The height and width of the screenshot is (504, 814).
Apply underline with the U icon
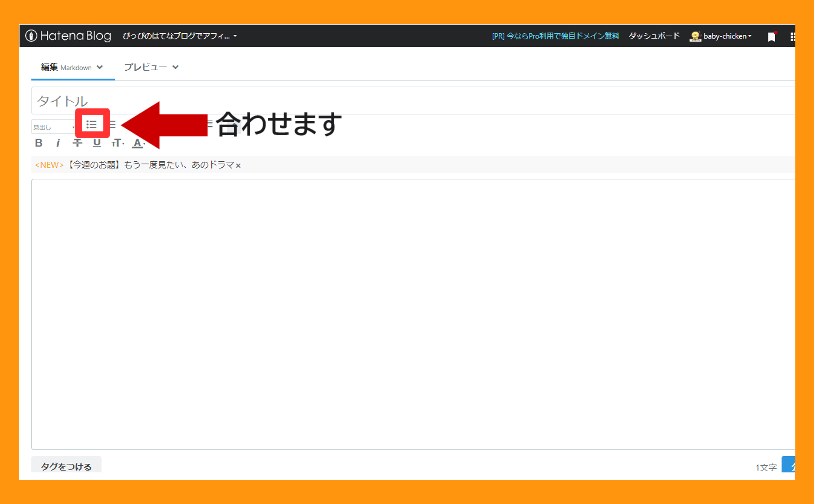click(97, 143)
